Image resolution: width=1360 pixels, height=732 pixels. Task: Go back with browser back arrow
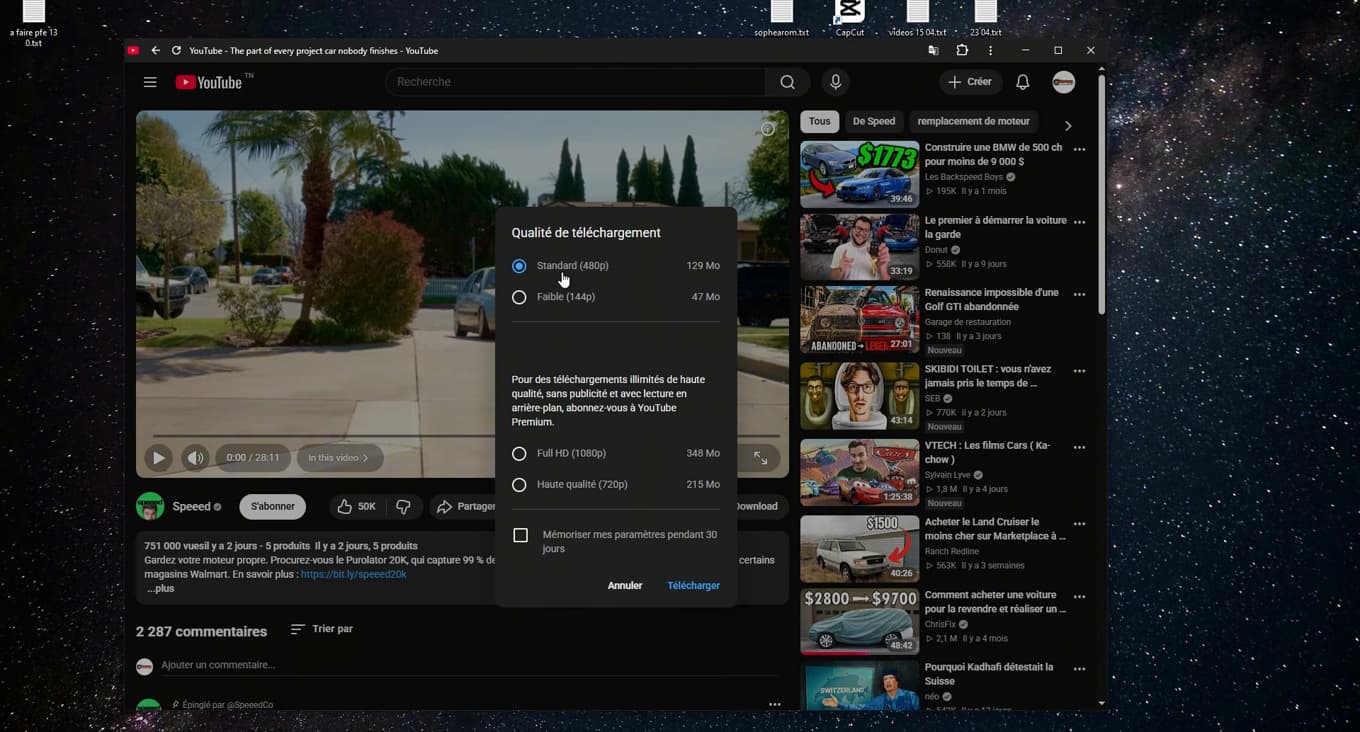[x=155, y=50]
